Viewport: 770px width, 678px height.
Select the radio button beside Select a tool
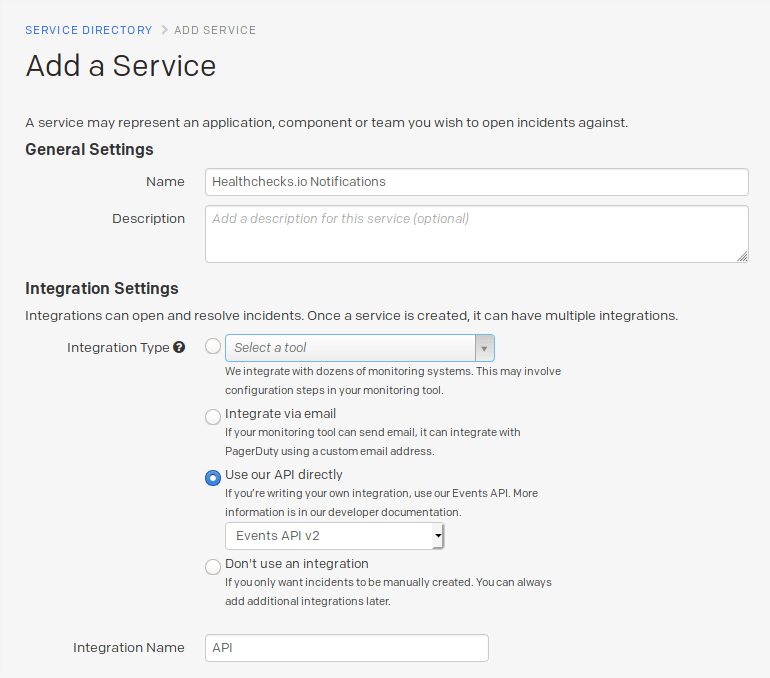pos(213,347)
